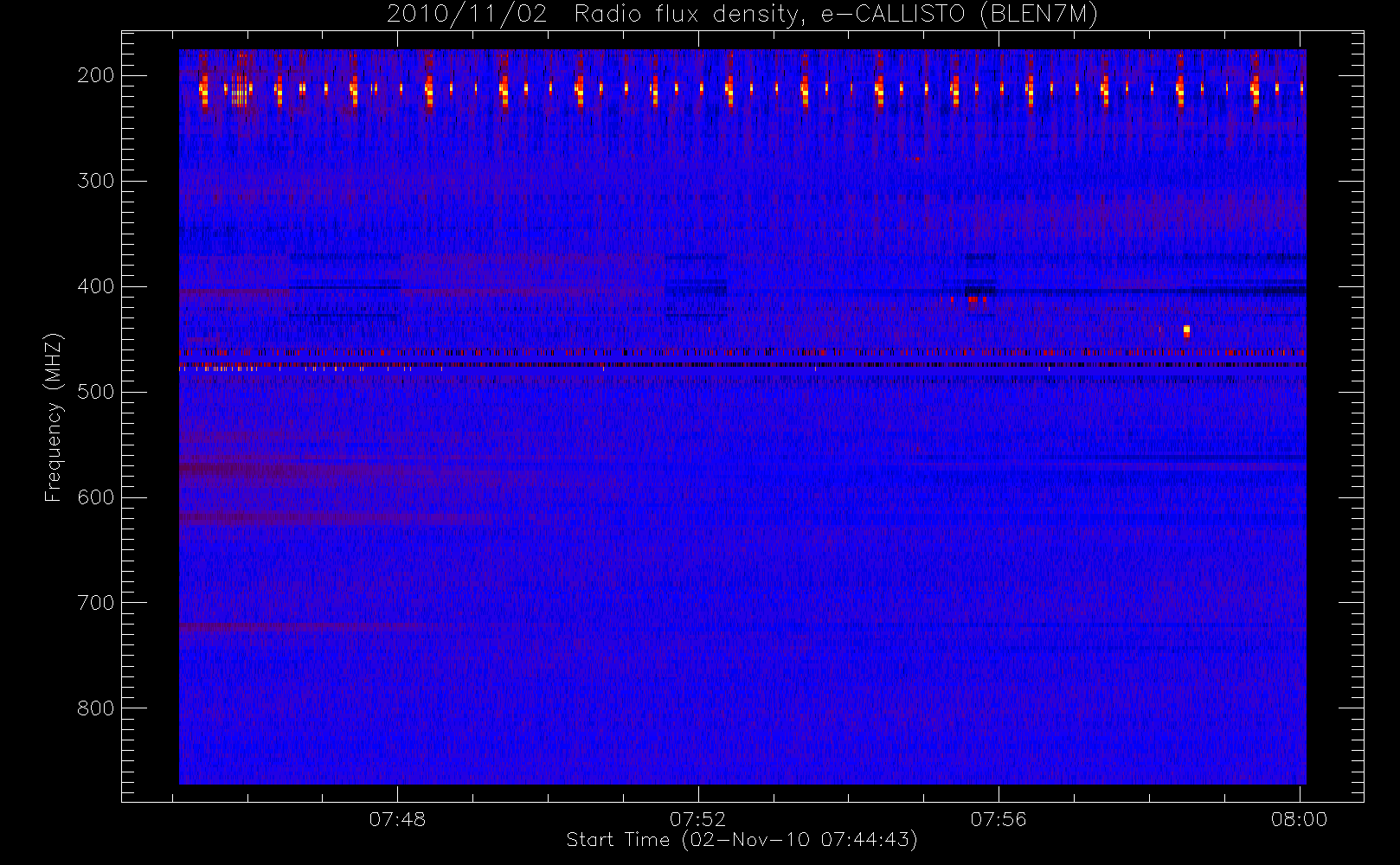Image resolution: width=1400 pixels, height=865 pixels.
Task: Click the 200 frequency tick label
Action: [x=96, y=75]
